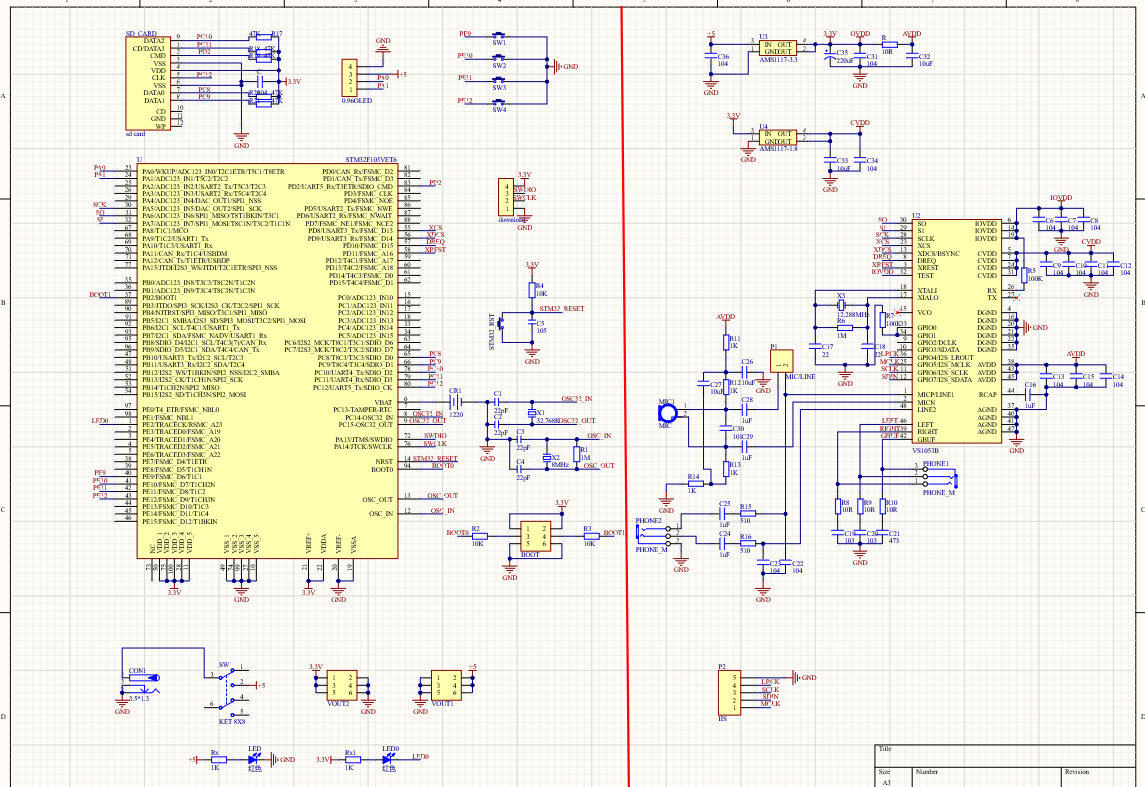The height and width of the screenshot is (787, 1145).
Task: Select resistor R5 100K
Action: coord(1024,275)
